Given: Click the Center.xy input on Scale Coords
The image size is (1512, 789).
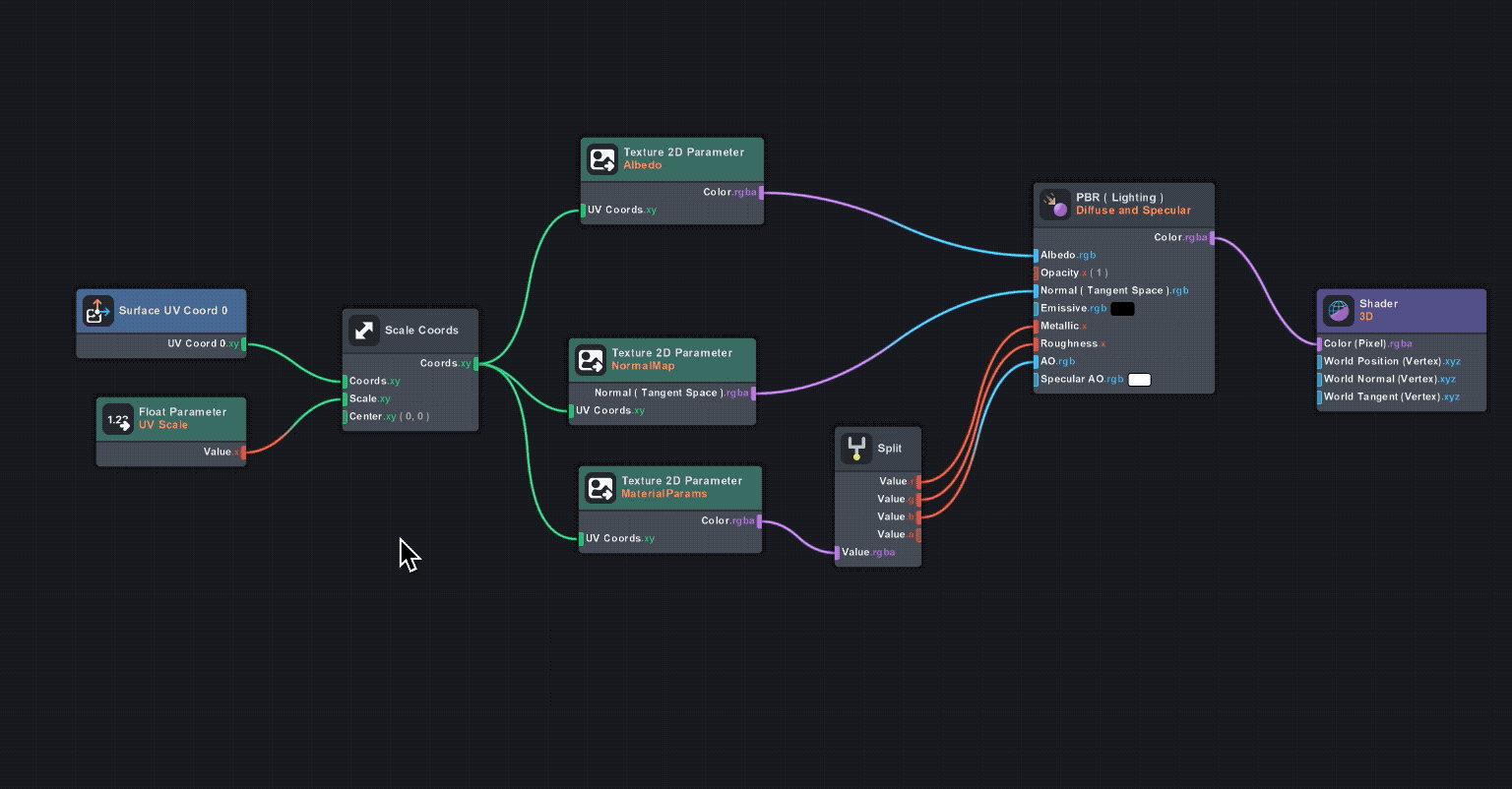Looking at the screenshot, I should [x=346, y=417].
